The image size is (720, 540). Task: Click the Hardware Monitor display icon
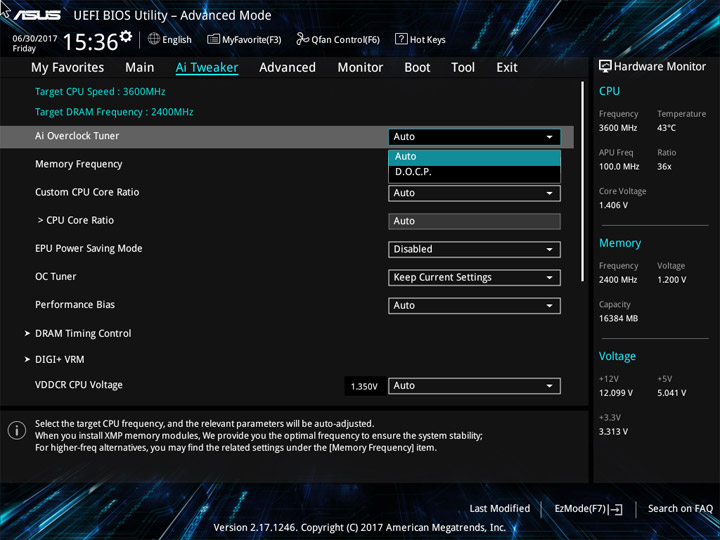tap(605, 66)
